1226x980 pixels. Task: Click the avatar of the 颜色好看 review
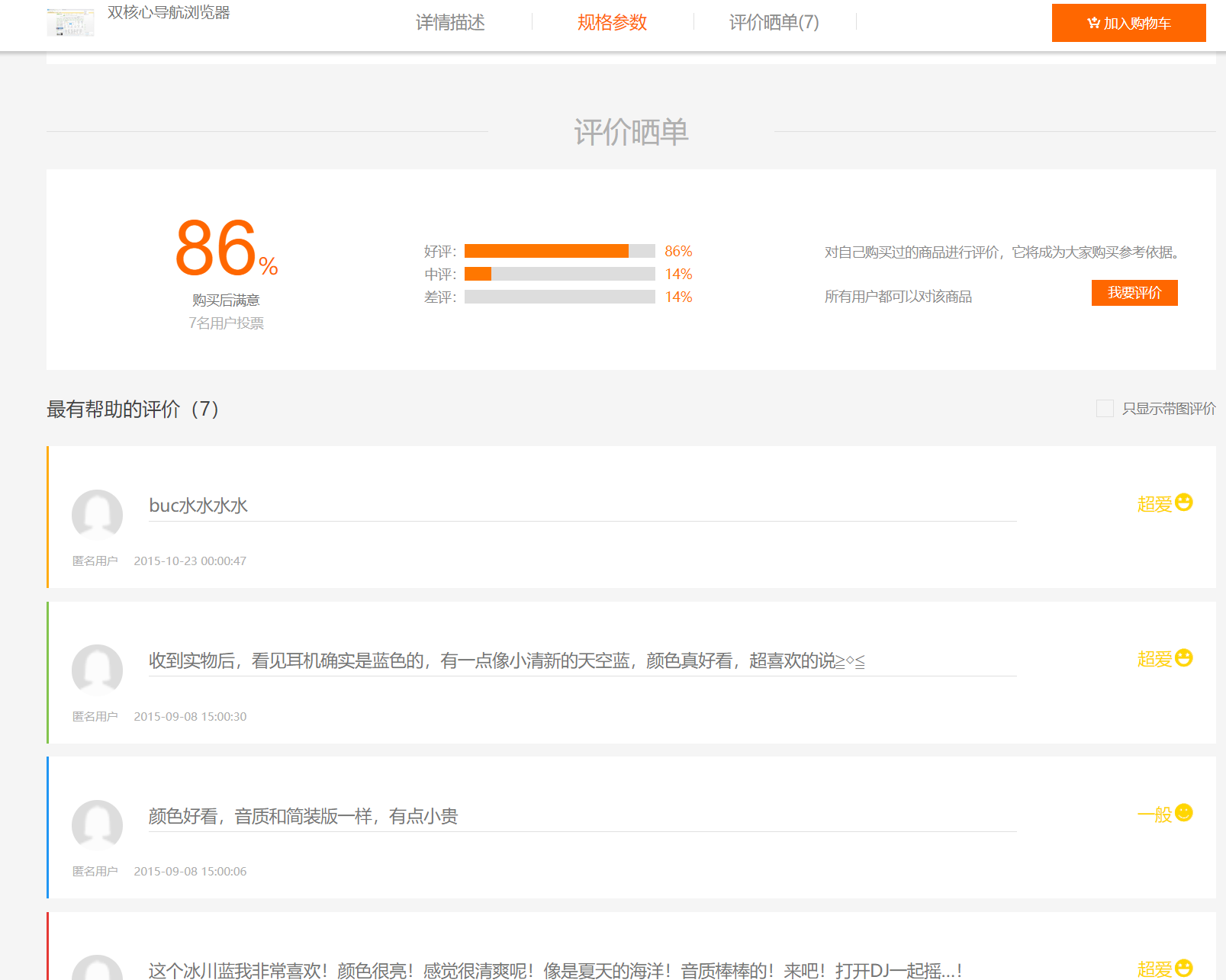tap(97, 825)
